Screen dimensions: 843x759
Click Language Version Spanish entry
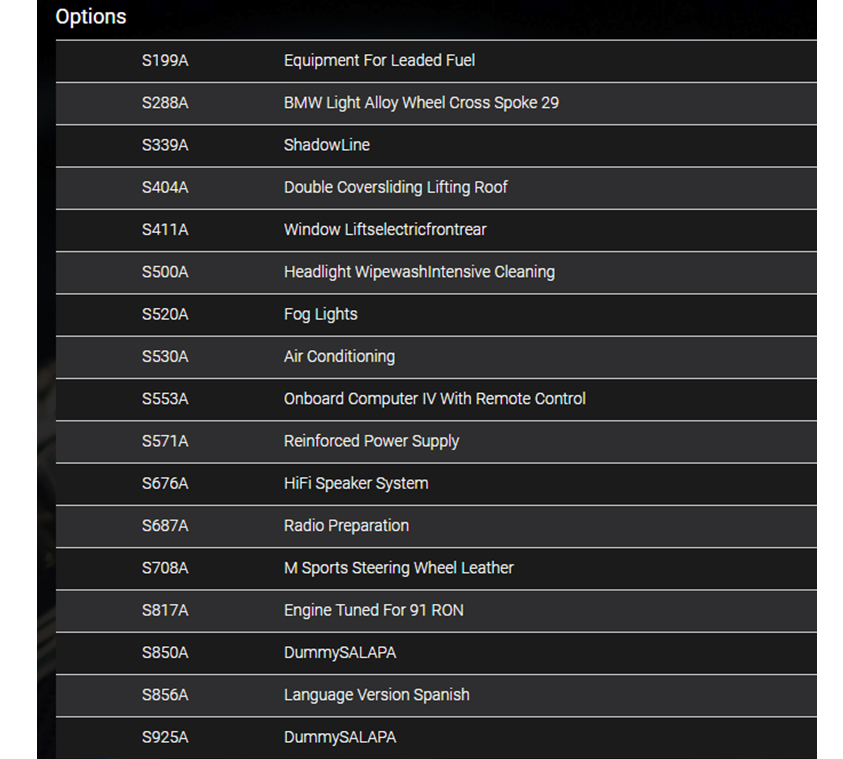point(376,695)
